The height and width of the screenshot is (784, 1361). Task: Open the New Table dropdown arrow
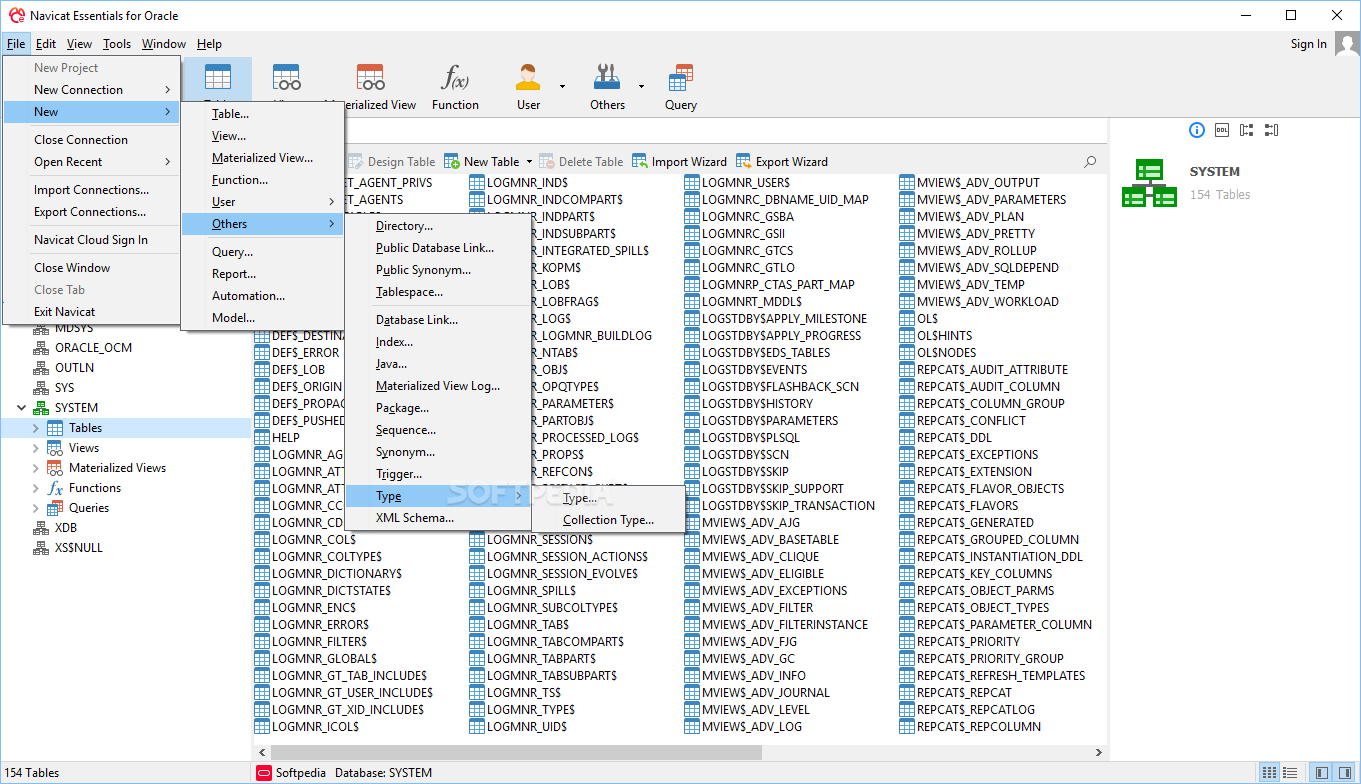coord(529,162)
